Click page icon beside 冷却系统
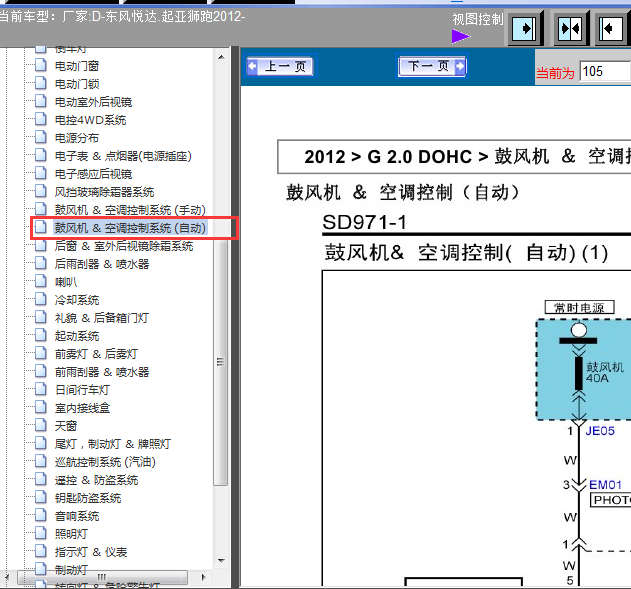The height and width of the screenshot is (589, 631). click(41, 299)
